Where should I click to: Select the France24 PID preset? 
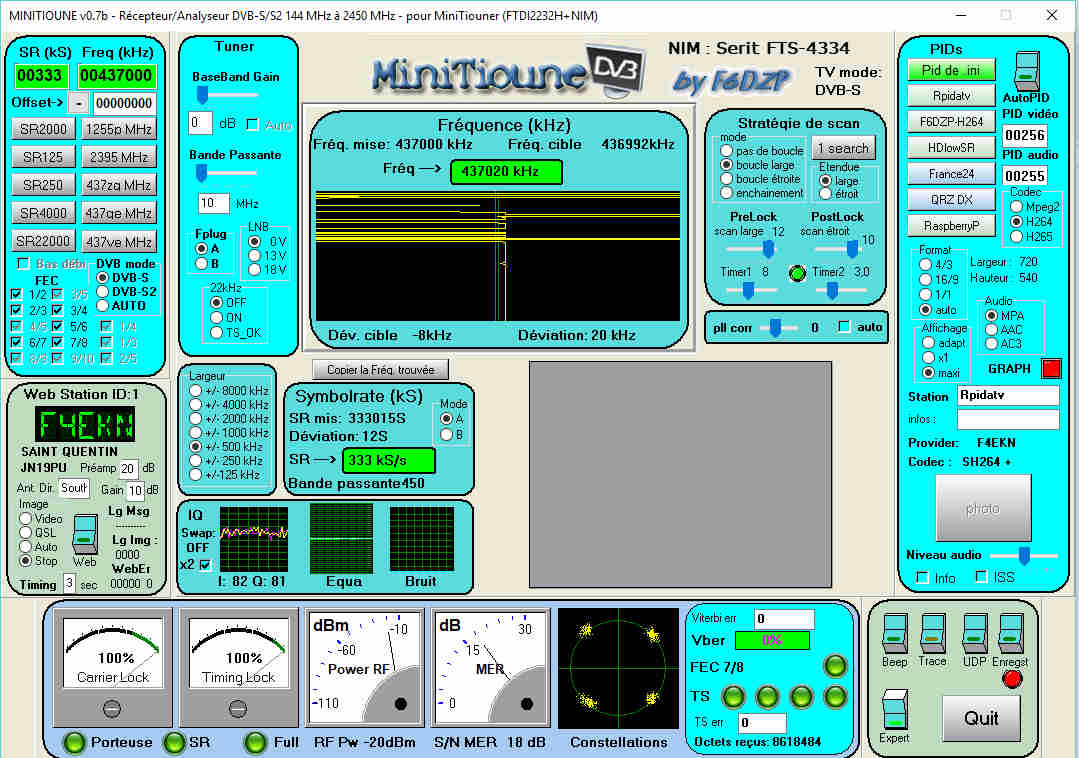pos(951,174)
